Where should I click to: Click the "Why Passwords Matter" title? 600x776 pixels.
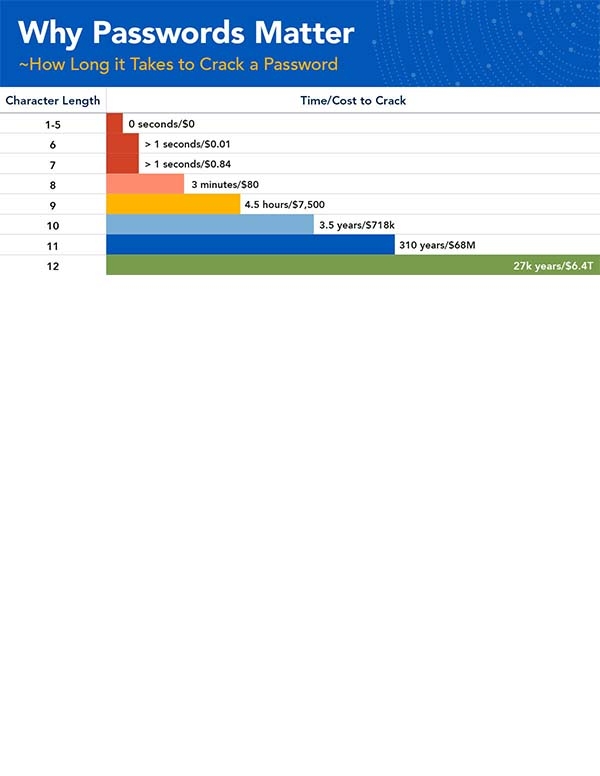point(186,33)
